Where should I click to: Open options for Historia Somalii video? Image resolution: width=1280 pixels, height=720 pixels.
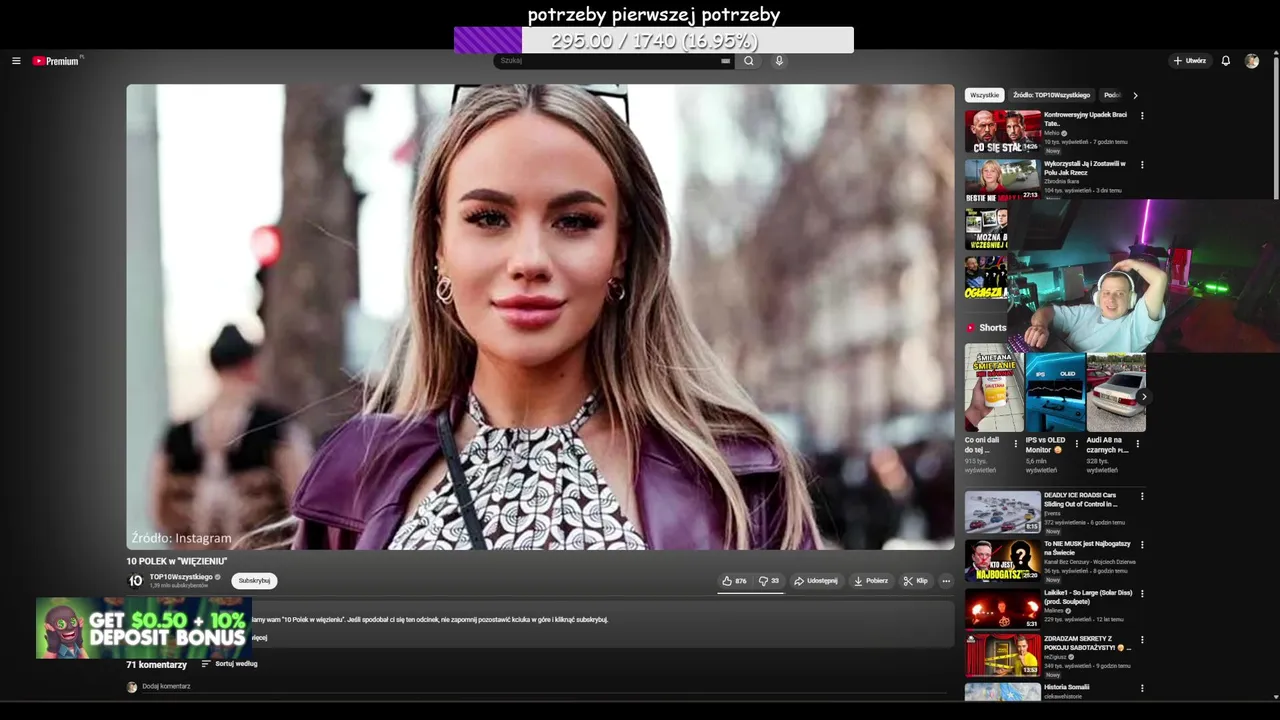pyautogui.click(x=1142, y=689)
